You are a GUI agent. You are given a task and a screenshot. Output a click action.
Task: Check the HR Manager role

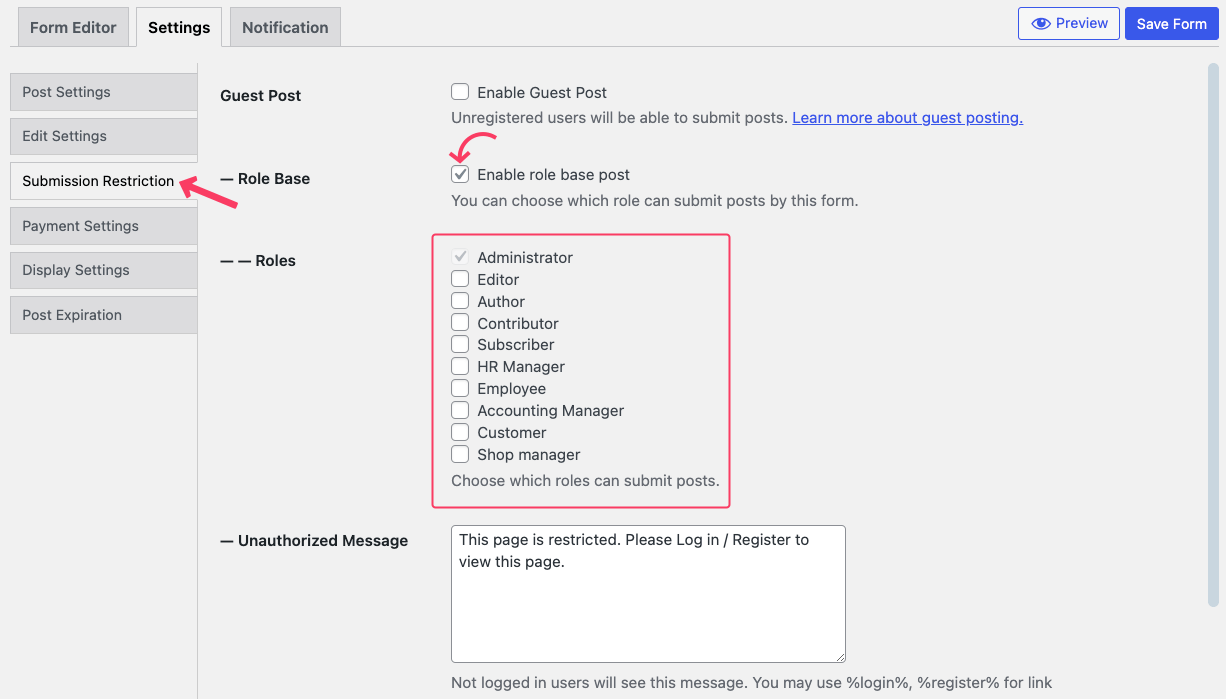pos(460,366)
